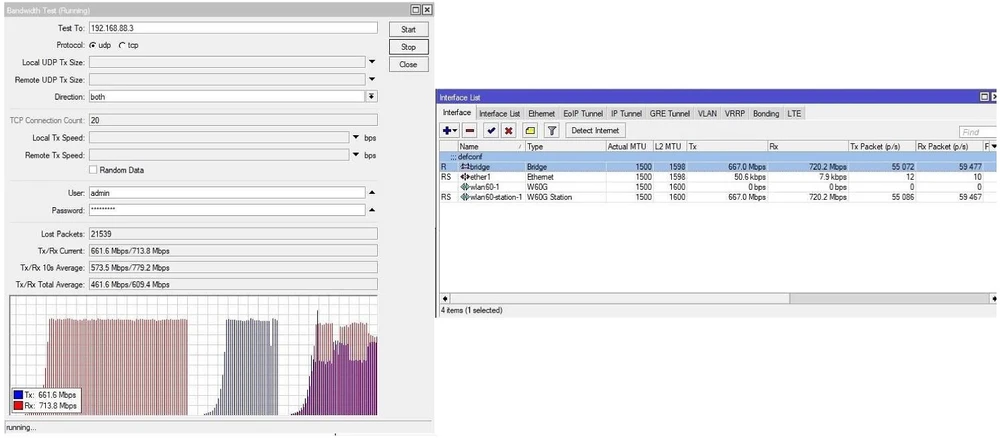Sort by the Rx Packet (p/s) column header

[x=948, y=147]
